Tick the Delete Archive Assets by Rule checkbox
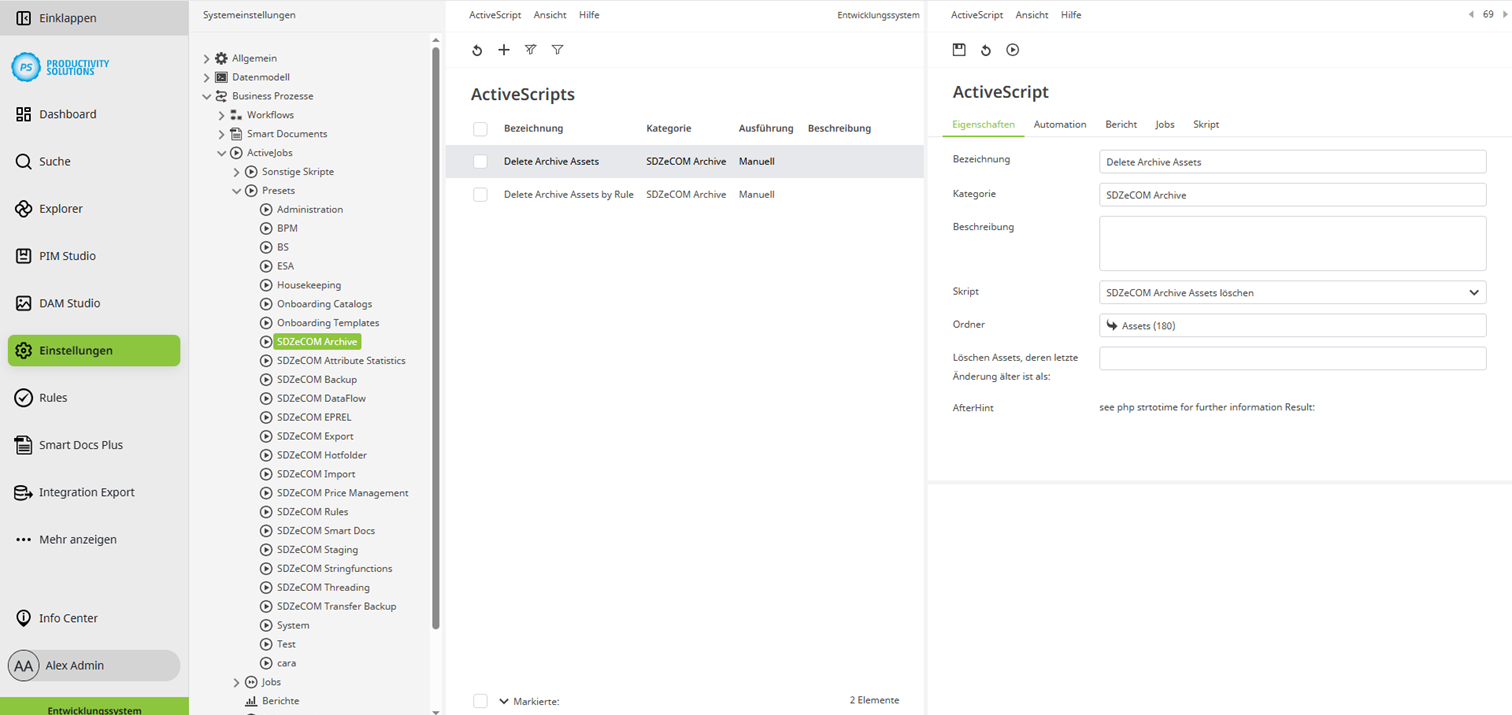Viewport: 1512px width, 715px height. click(480, 195)
